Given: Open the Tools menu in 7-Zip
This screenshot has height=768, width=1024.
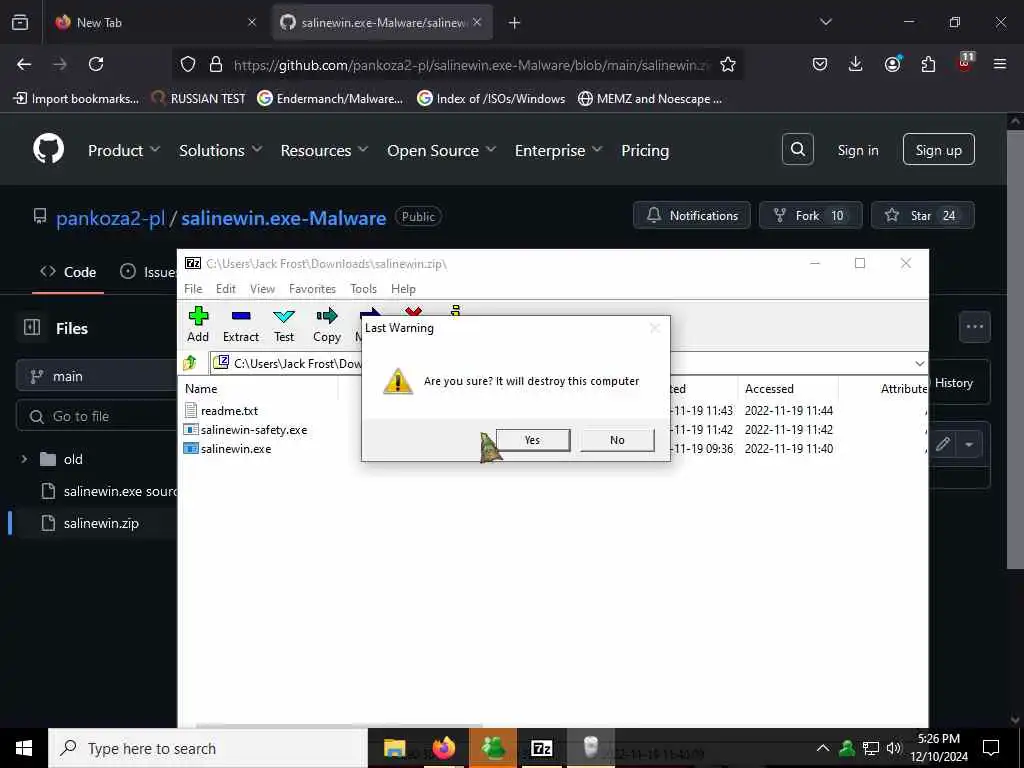Looking at the screenshot, I should (x=363, y=289).
